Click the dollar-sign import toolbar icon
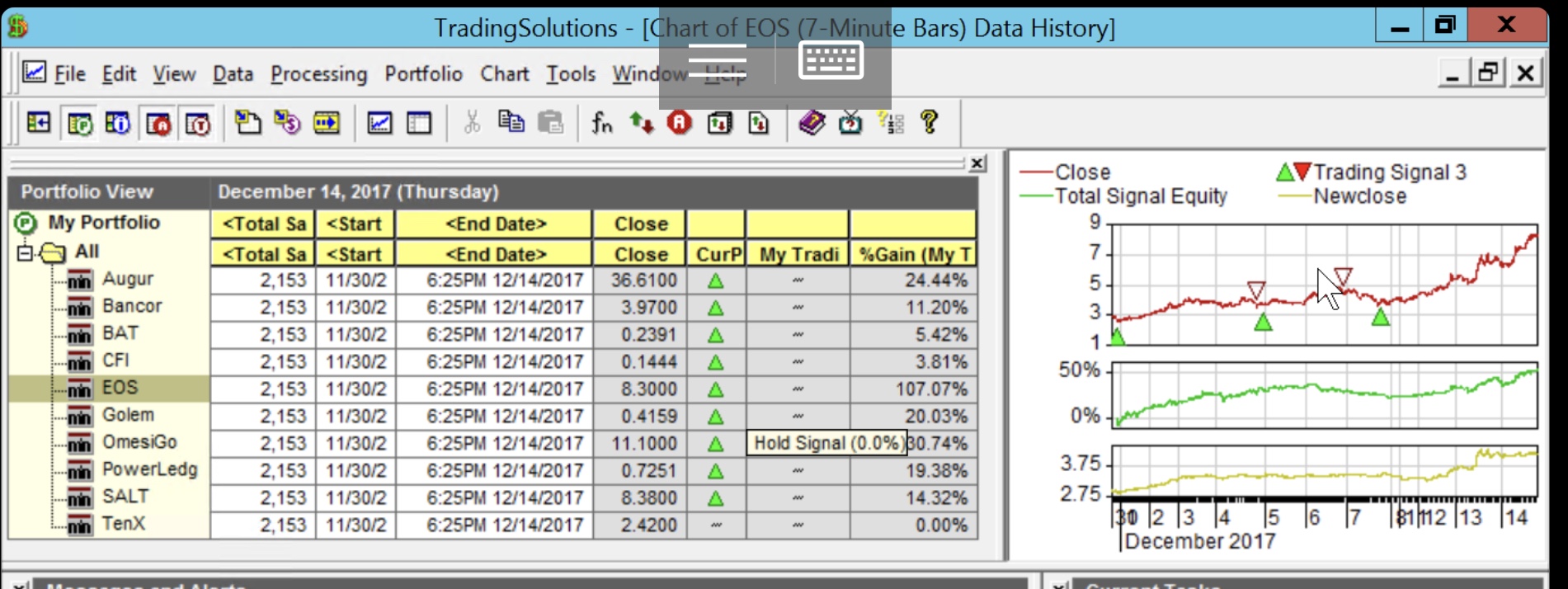The height and width of the screenshot is (589, 1568). click(x=287, y=124)
